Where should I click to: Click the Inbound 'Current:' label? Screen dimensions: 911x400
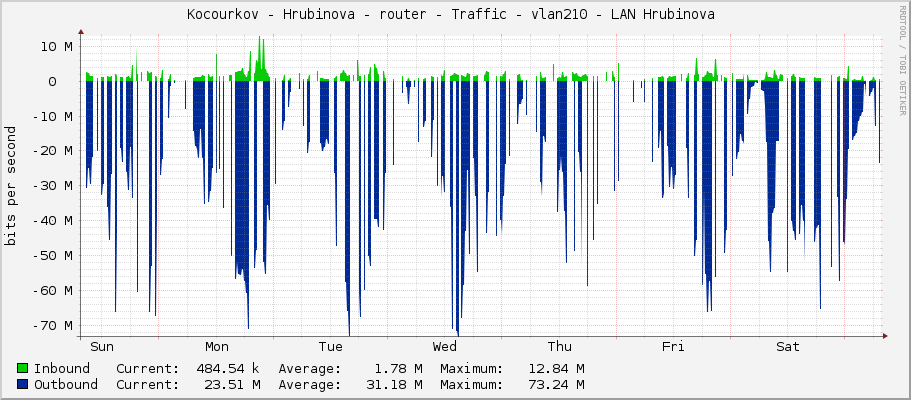(x=148, y=369)
